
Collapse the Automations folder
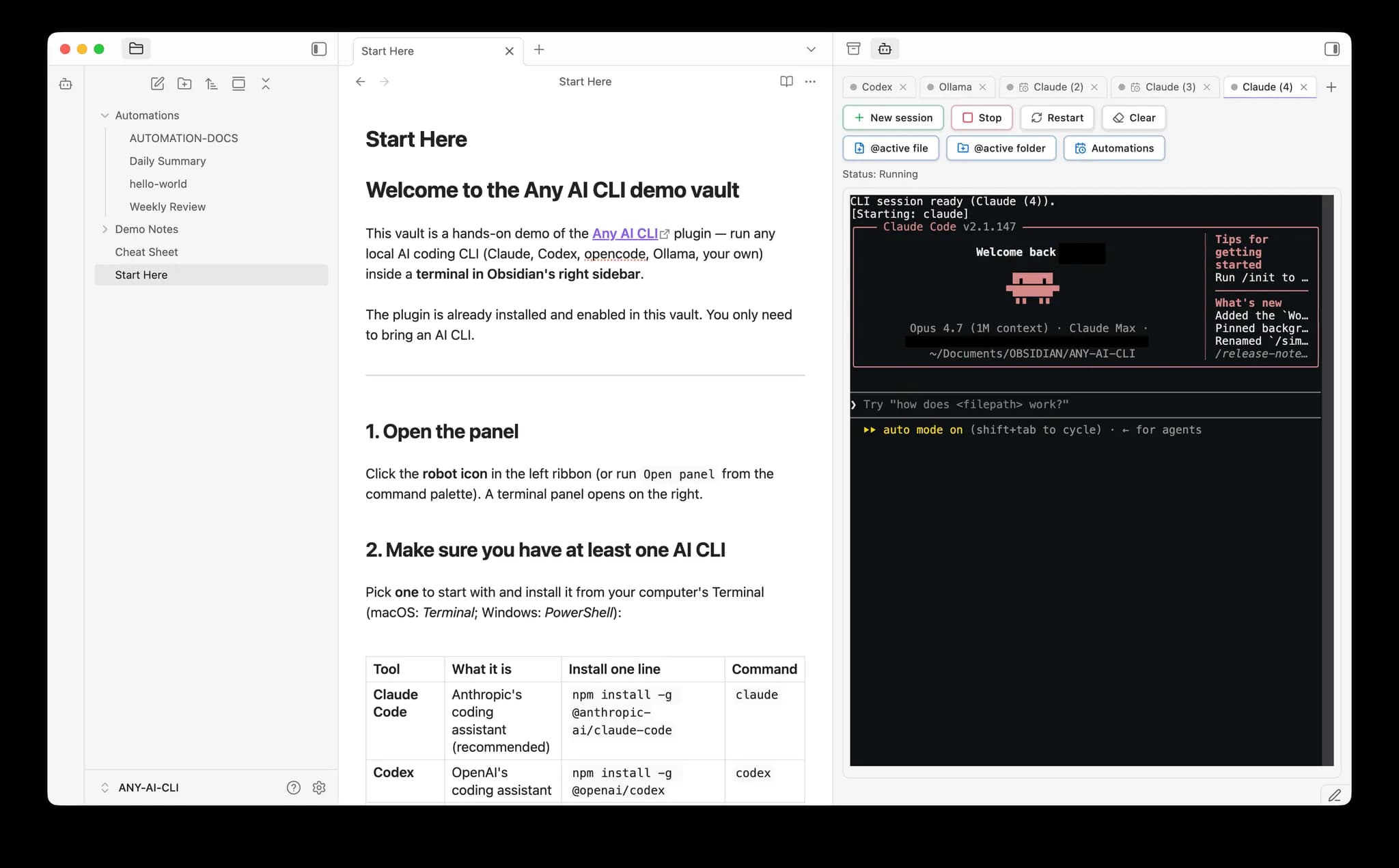click(x=105, y=115)
